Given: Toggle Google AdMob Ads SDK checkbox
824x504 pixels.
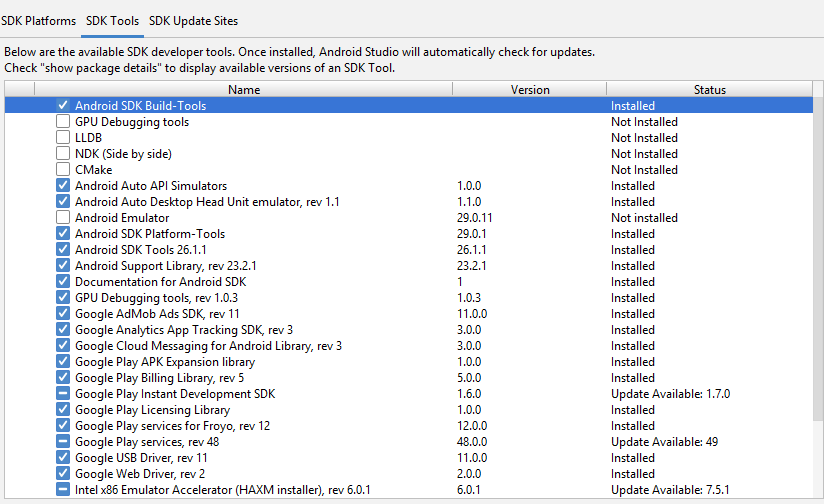Looking at the screenshot, I should click(63, 314).
